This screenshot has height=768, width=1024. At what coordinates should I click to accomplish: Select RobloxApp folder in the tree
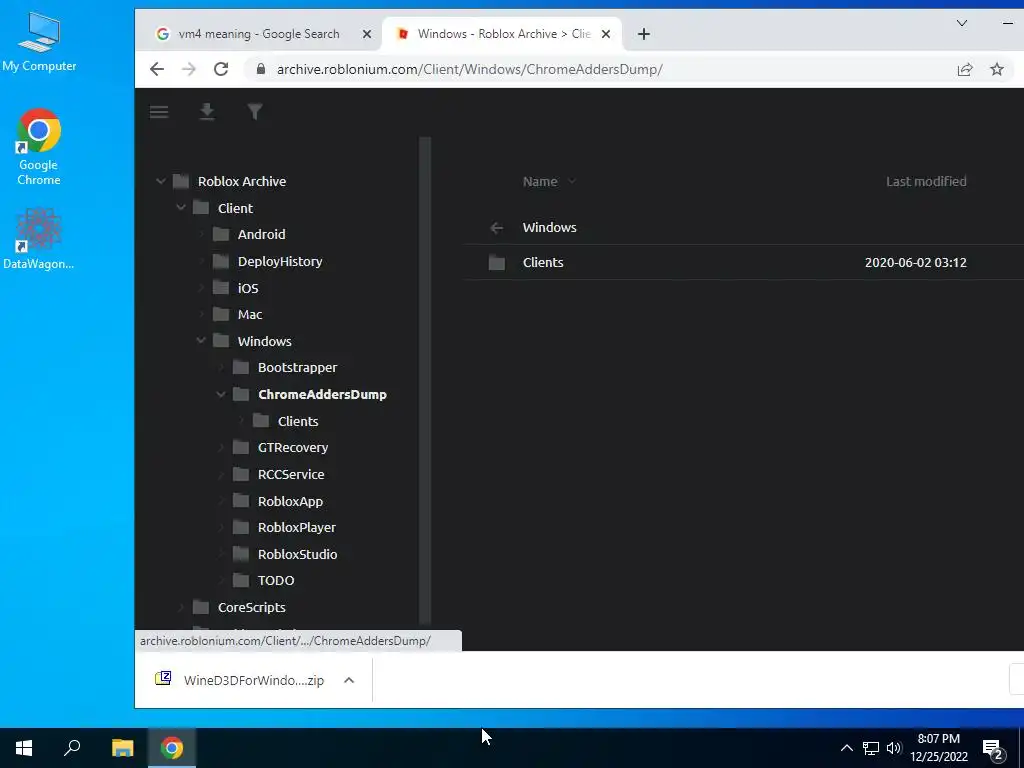290,501
